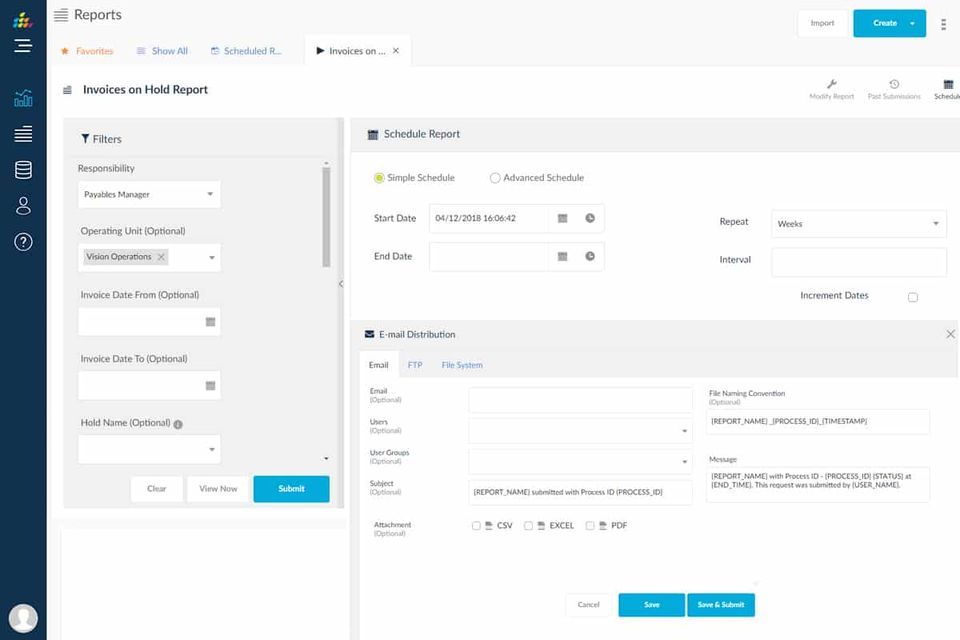Click the Clear filters button
Viewport: 960px width, 640px height.
[x=157, y=489]
